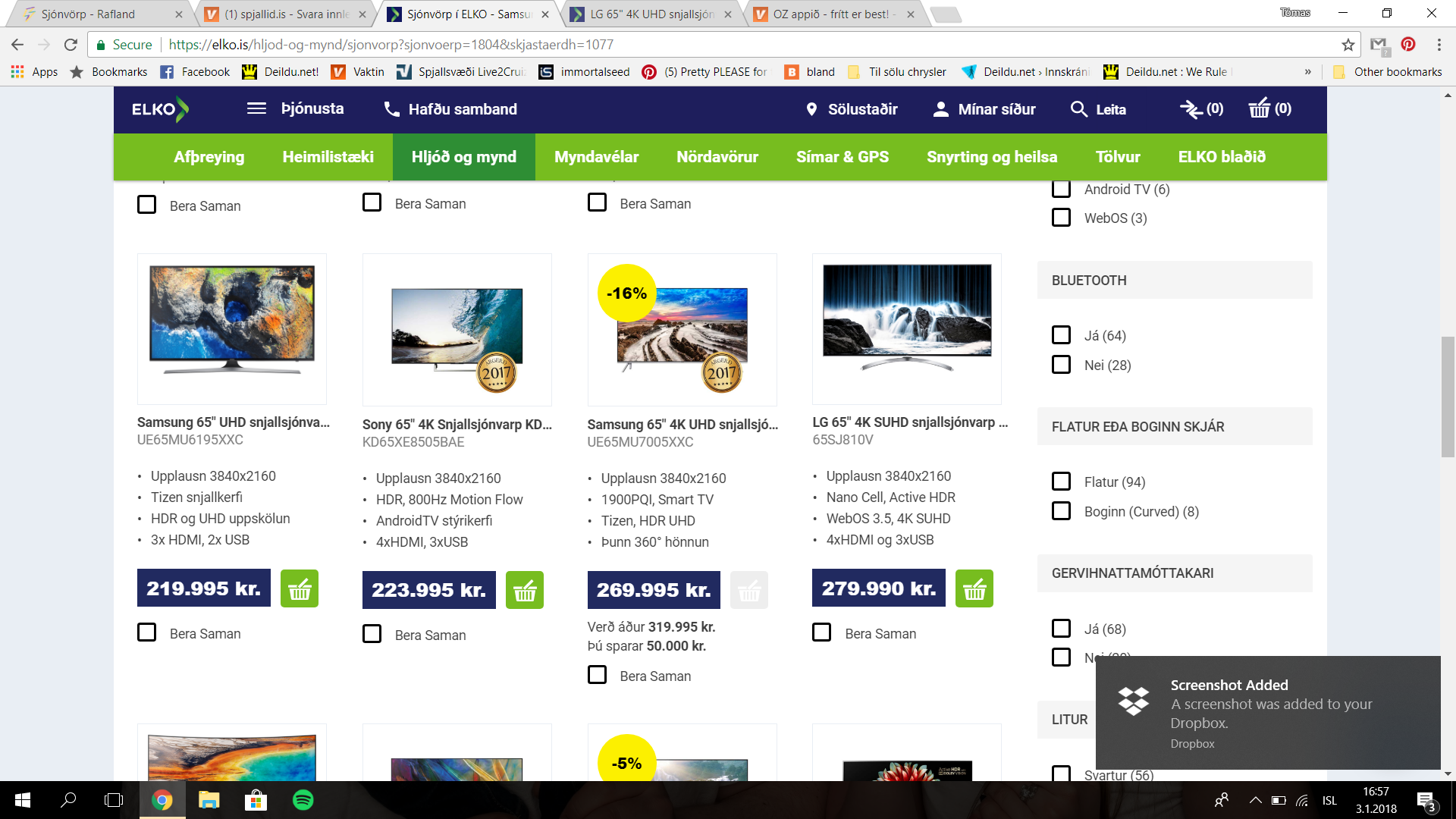Image resolution: width=1456 pixels, height=819 pixels.
Task: Click inside the browser address bar
Action: tap(531, 44)
